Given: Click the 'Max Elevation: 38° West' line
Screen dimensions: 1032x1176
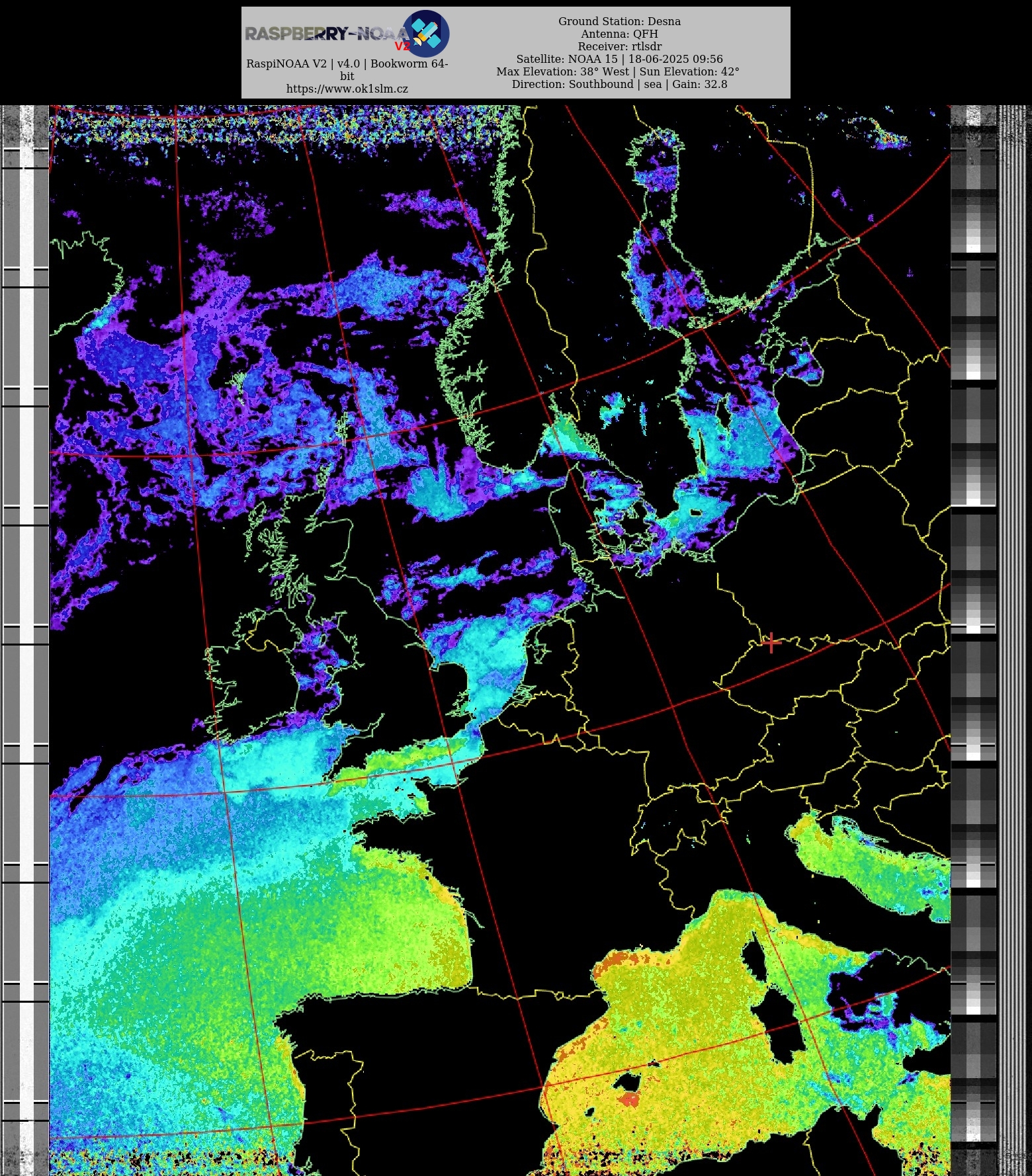Looking at the screenshot, I should (618, 71).
